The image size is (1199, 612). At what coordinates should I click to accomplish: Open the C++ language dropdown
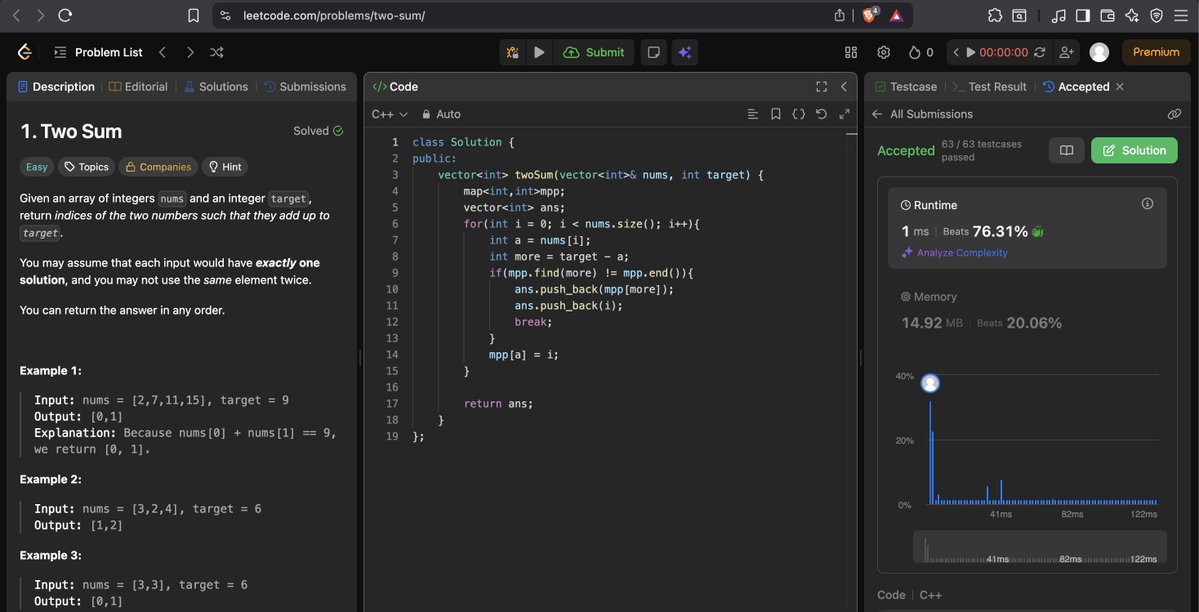(386, 113)
